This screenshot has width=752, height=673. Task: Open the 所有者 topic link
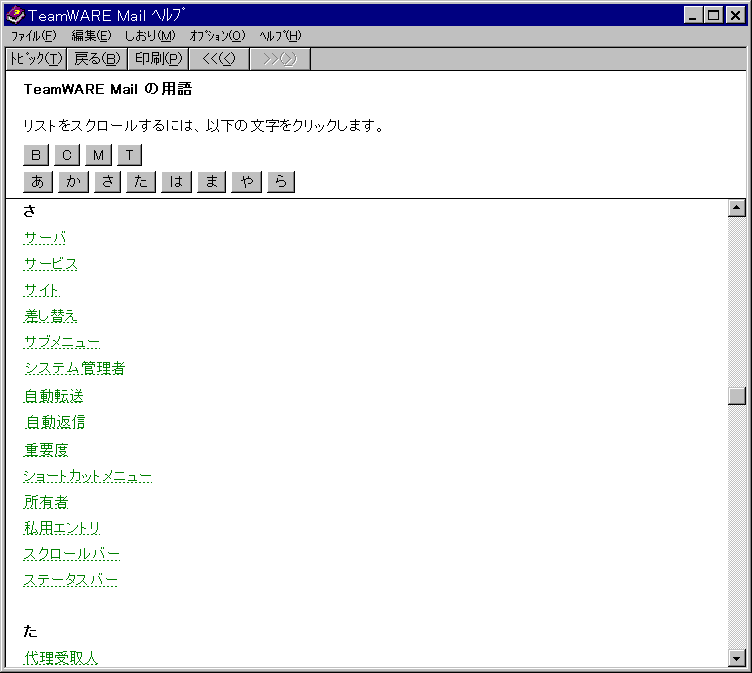pyautogui.click(x=46, y=502)
